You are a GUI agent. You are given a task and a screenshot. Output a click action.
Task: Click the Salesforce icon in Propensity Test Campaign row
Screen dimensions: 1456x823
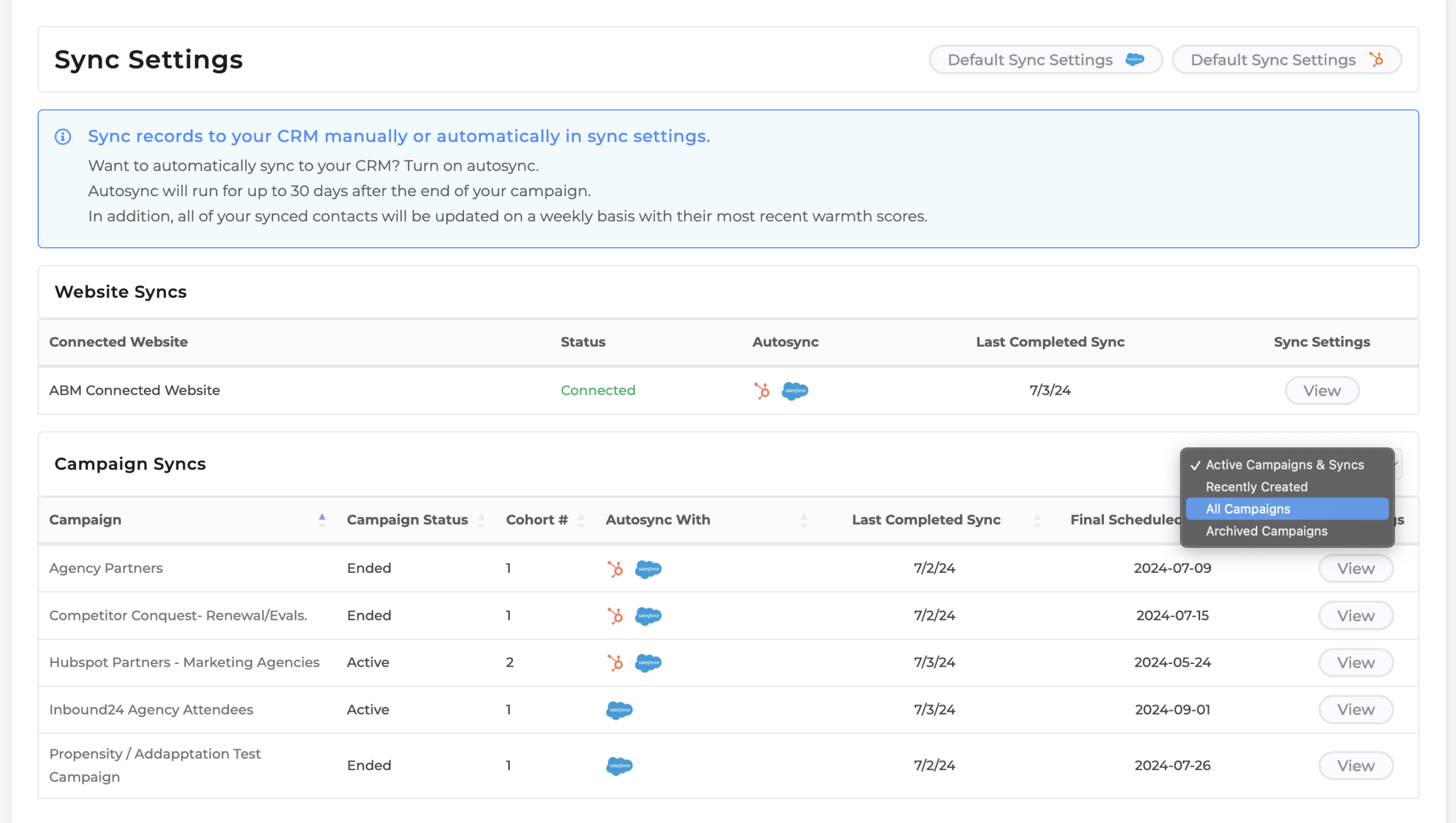point(620,766)
